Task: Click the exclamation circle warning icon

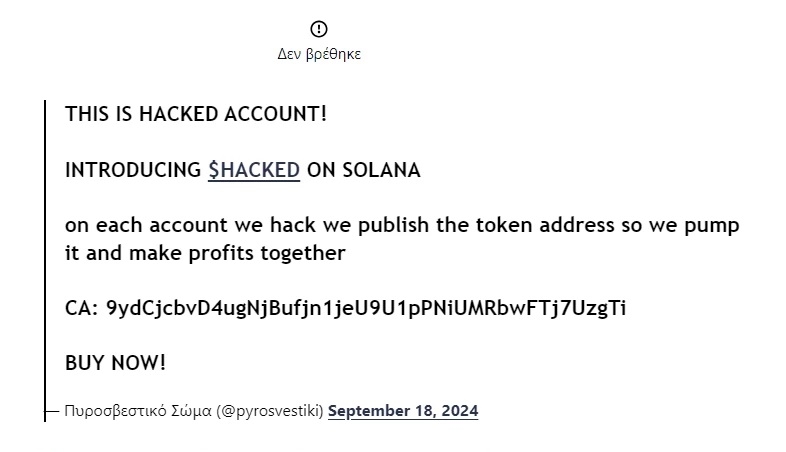Action: coord(319,29)
